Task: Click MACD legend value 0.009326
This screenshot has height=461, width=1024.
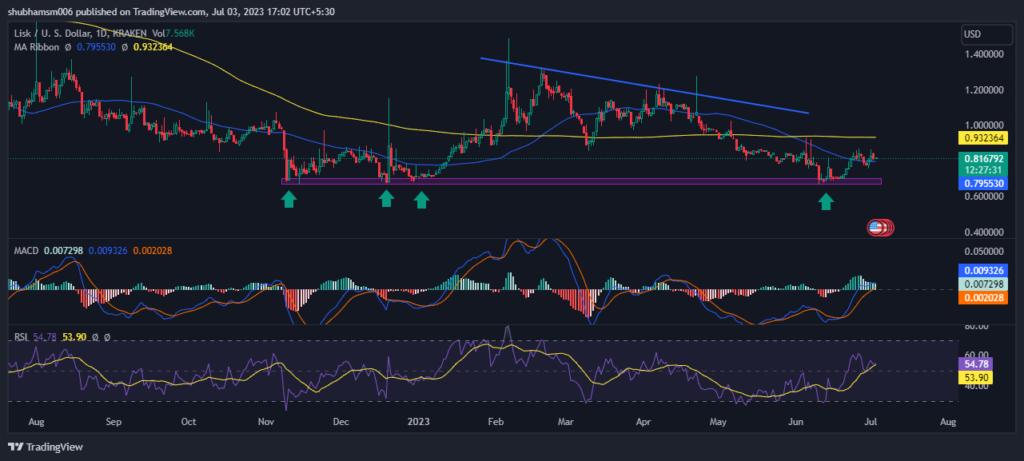Action: tap(108, 250)
